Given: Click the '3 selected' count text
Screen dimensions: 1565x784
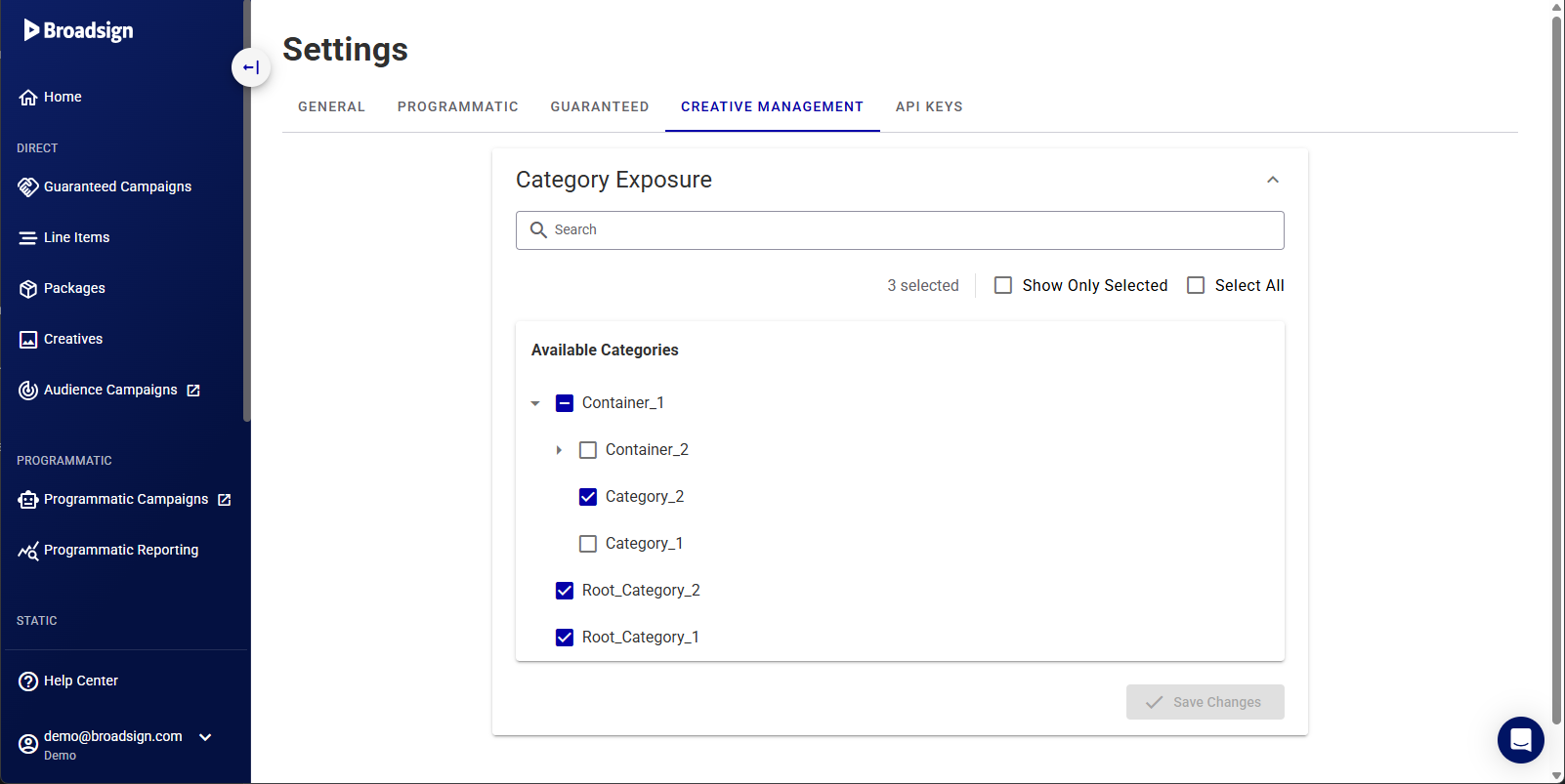Looking at the screenshot, I should (x=923, y=285).
